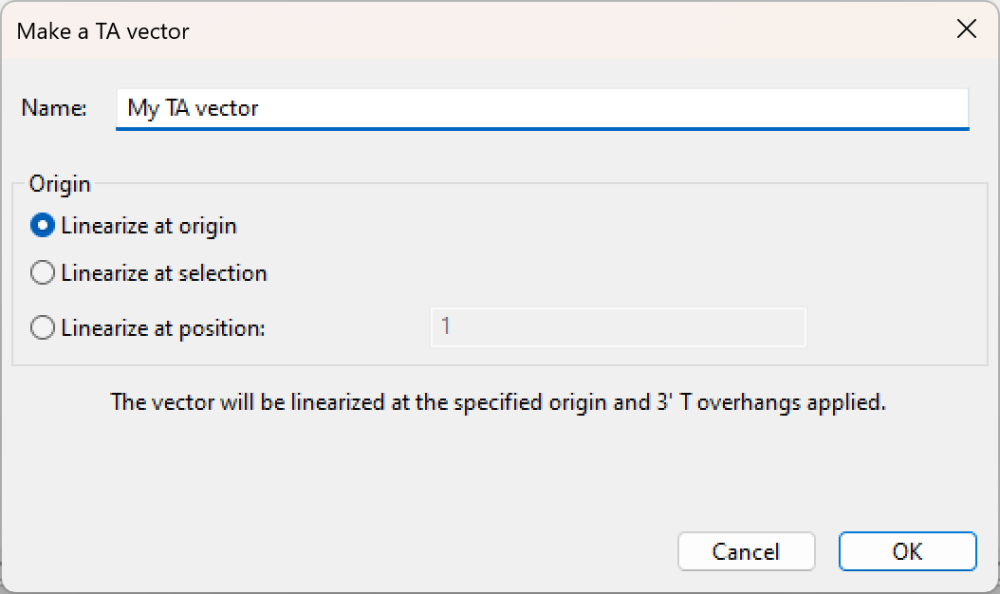Enable the Linearize at position option
Image resolution: width=1000 pixels, height=594 pixels.
tap(42, 327)
